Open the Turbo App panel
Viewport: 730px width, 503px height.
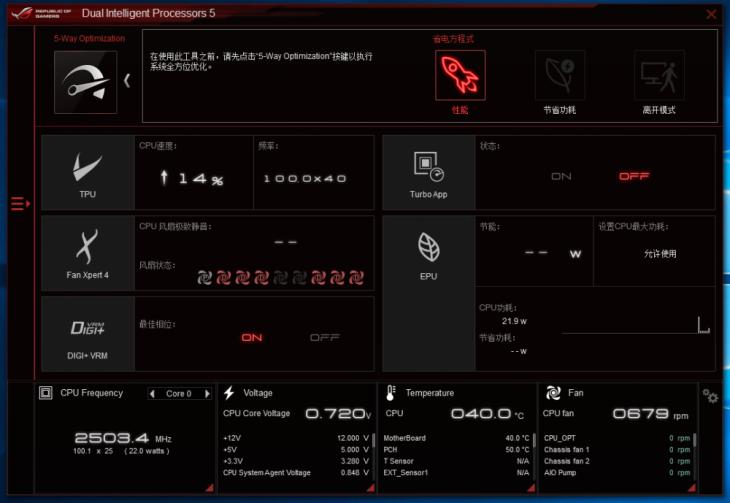428,173
